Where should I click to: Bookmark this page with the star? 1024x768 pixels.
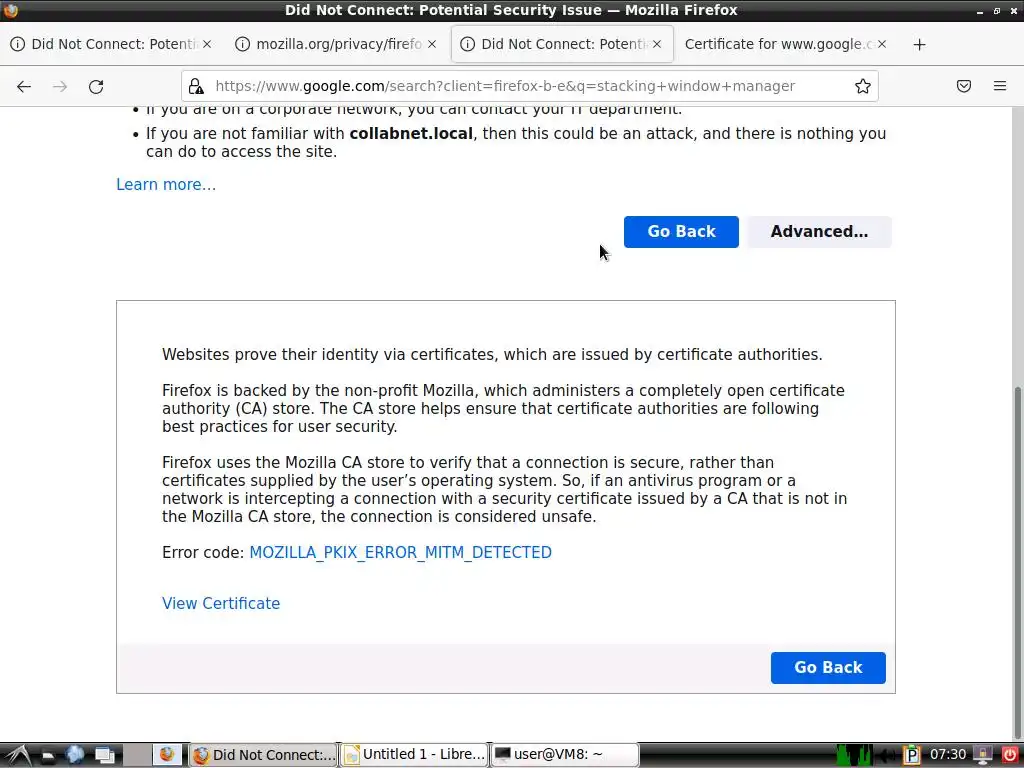coord(863,86)
